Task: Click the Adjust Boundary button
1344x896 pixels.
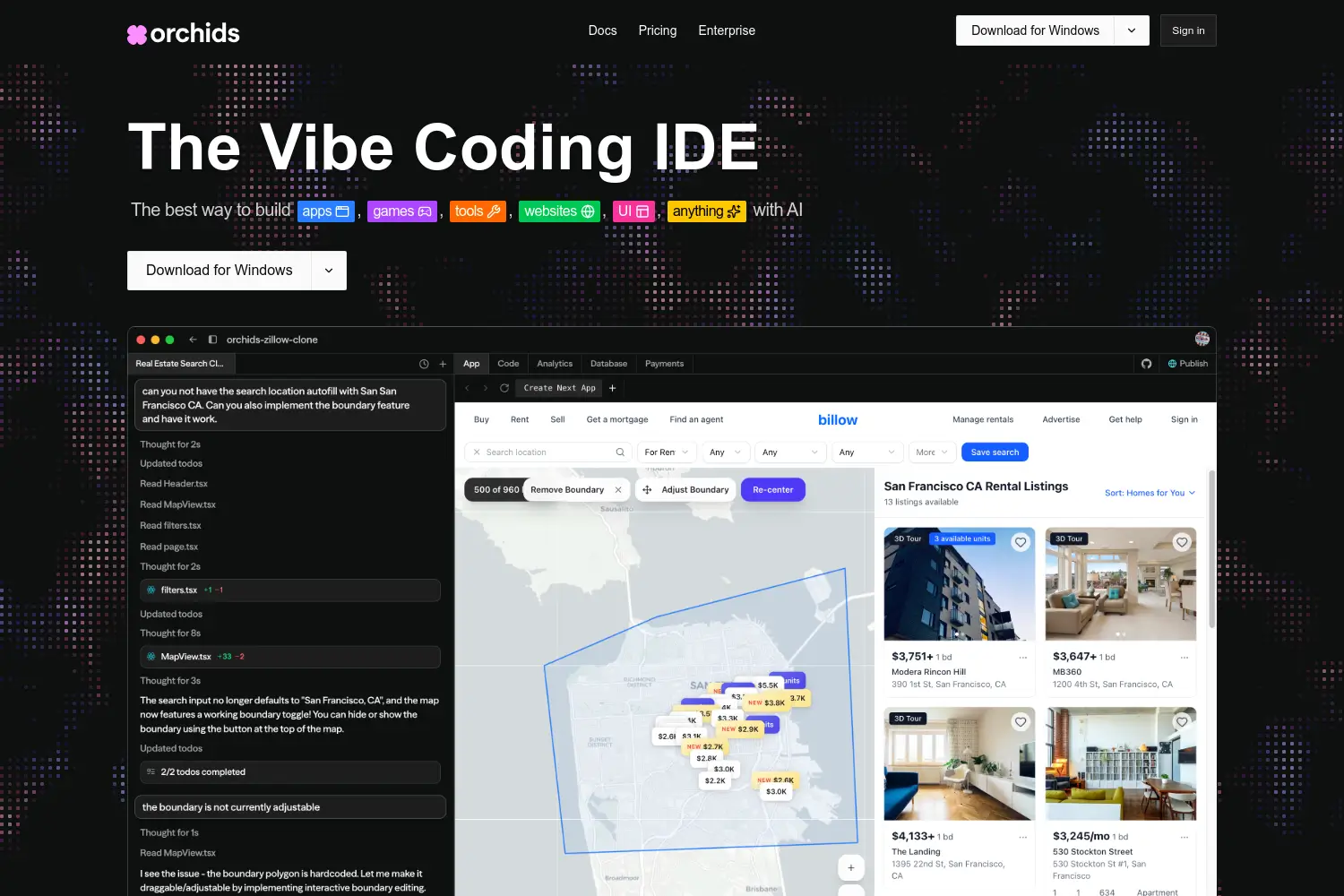Action: coord(685,490)
